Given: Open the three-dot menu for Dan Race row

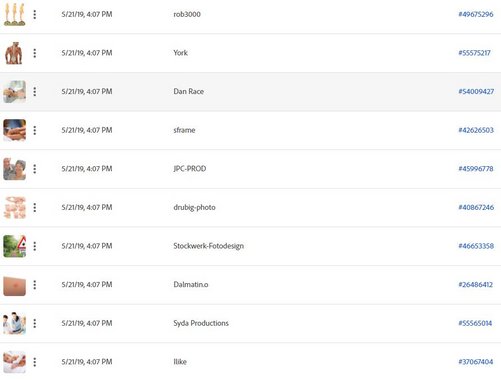Looking at the screenshot, I should 35,92.
